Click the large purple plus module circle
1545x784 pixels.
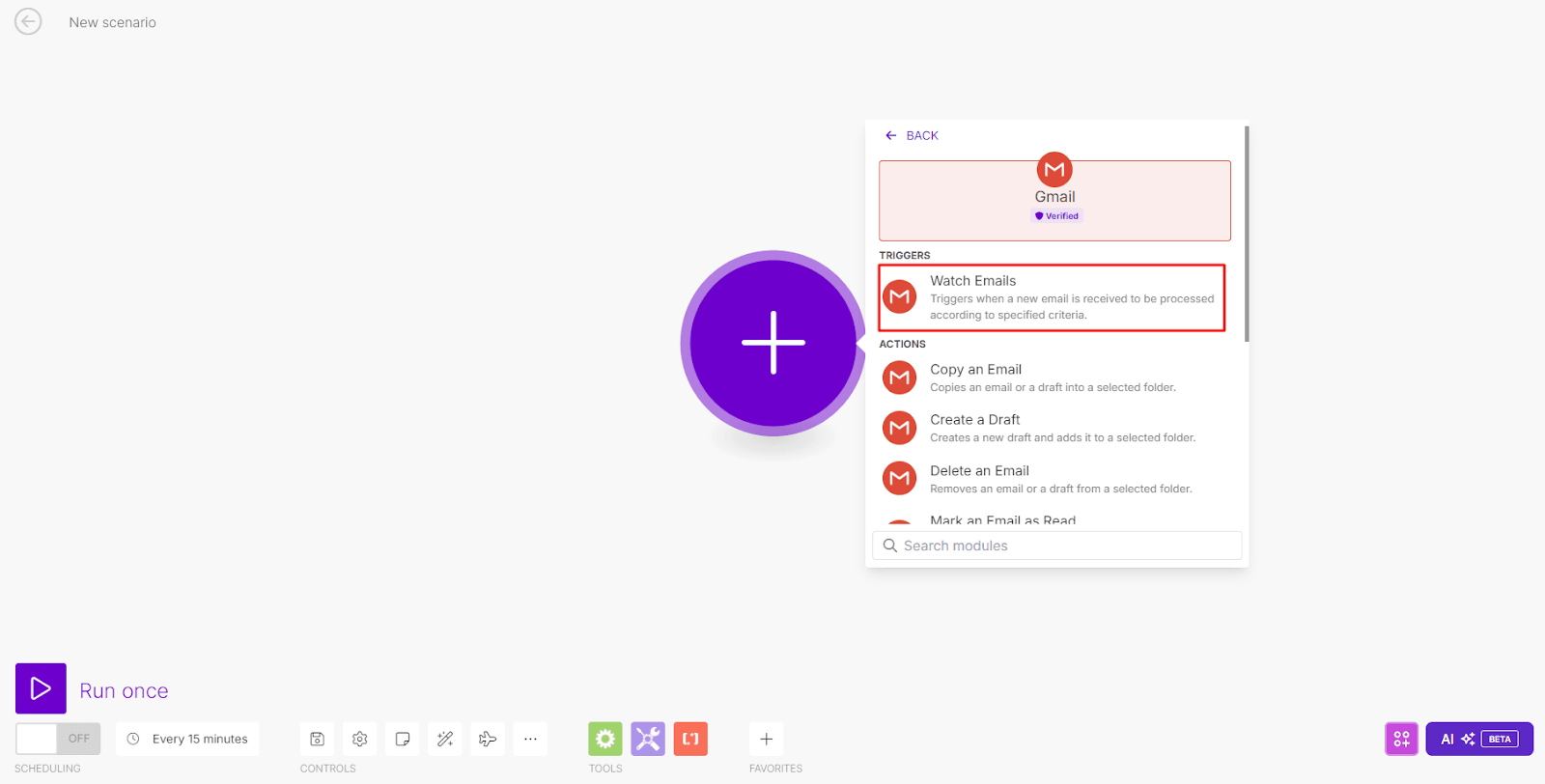(x=772, y=343)
